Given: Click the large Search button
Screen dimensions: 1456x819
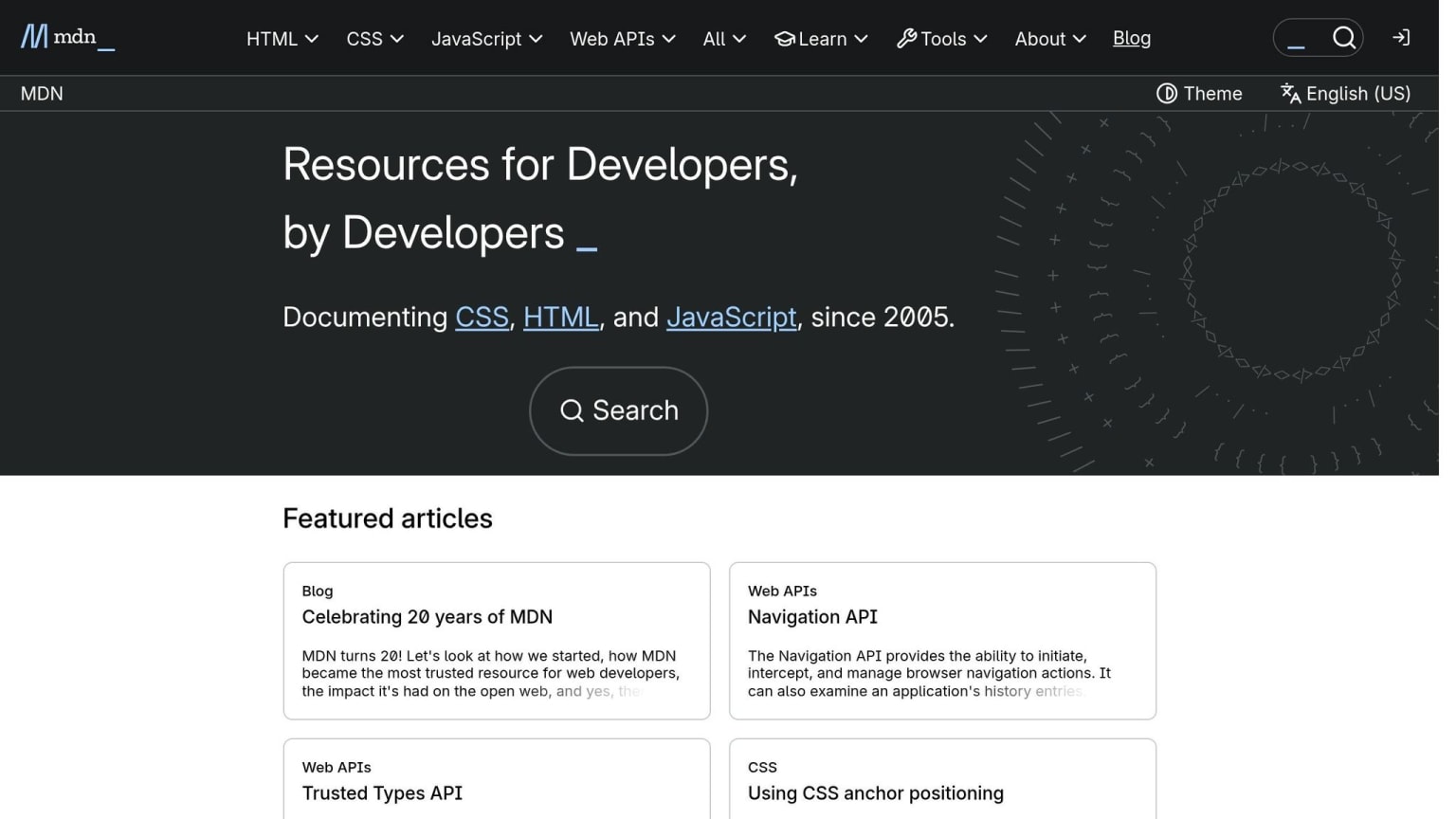Looking at the screenshot, I should [x=619, y=410].
